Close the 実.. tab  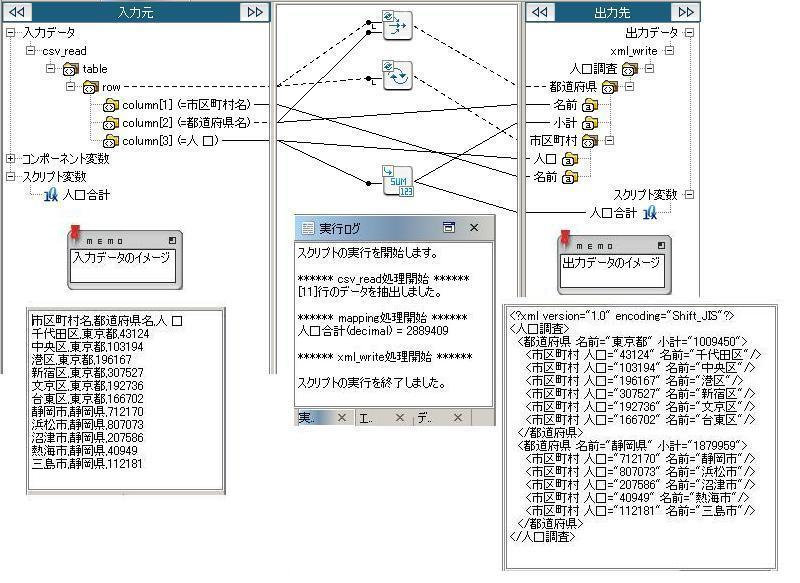(342, 418)
